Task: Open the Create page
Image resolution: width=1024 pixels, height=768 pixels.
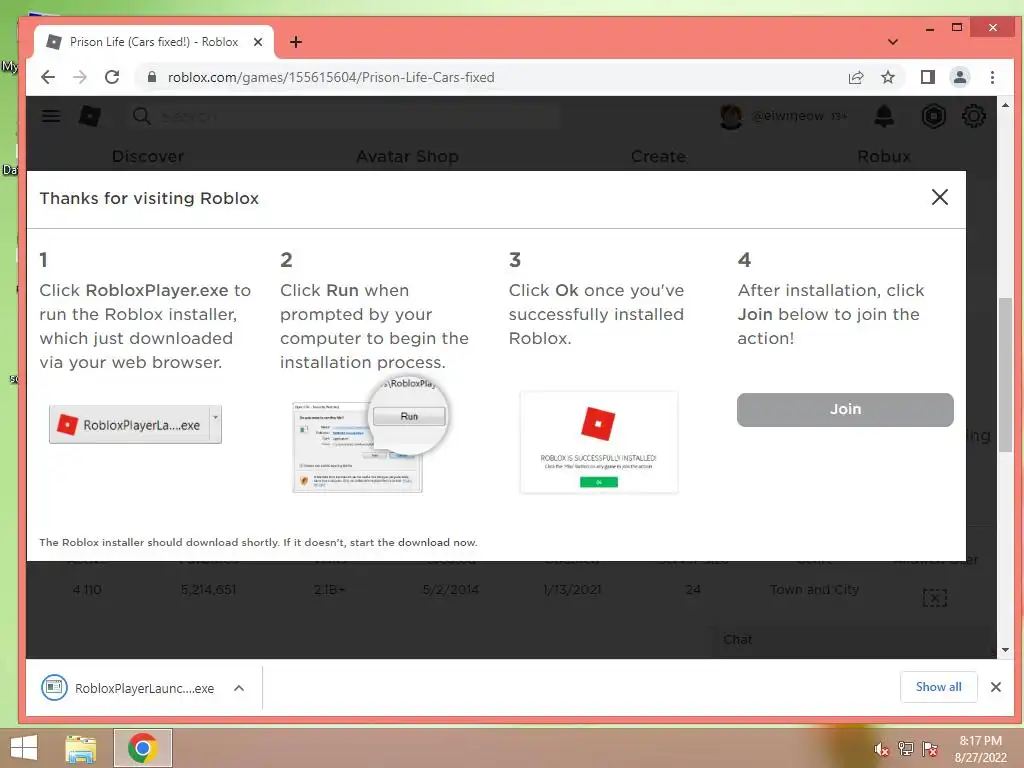Action: 658,157
